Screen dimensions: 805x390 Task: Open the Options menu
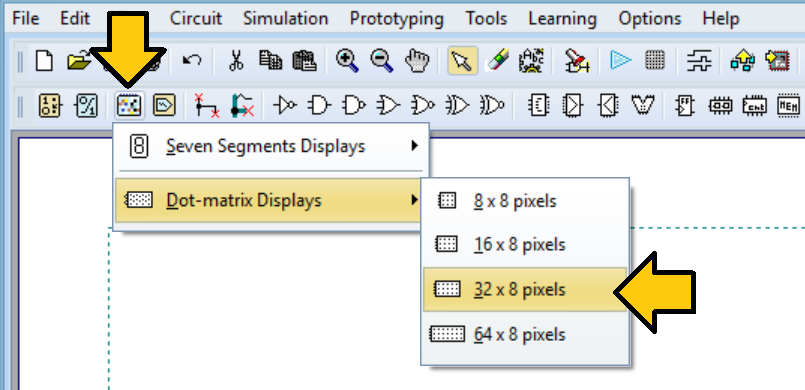click(x=649, y=18)
